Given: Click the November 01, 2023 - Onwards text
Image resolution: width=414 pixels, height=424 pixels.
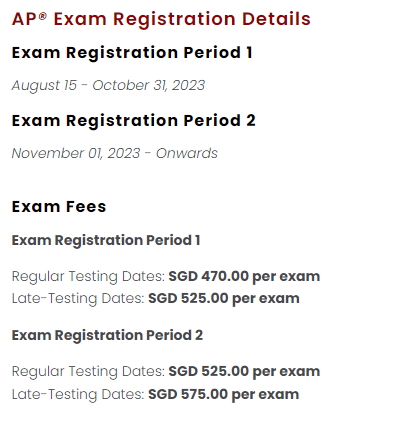Looking at the screenshot, I should (x=114, y=153).
